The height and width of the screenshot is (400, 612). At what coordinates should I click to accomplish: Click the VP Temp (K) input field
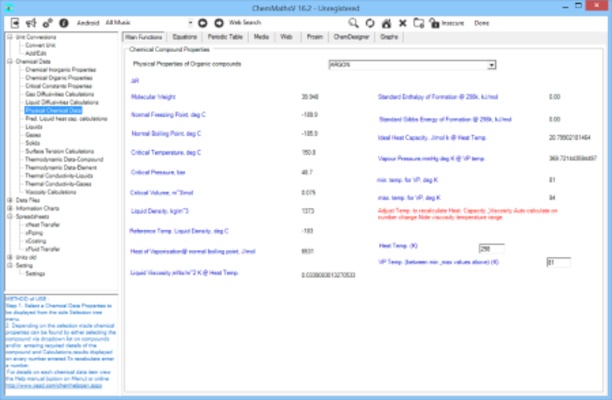[x=559, y=263]
